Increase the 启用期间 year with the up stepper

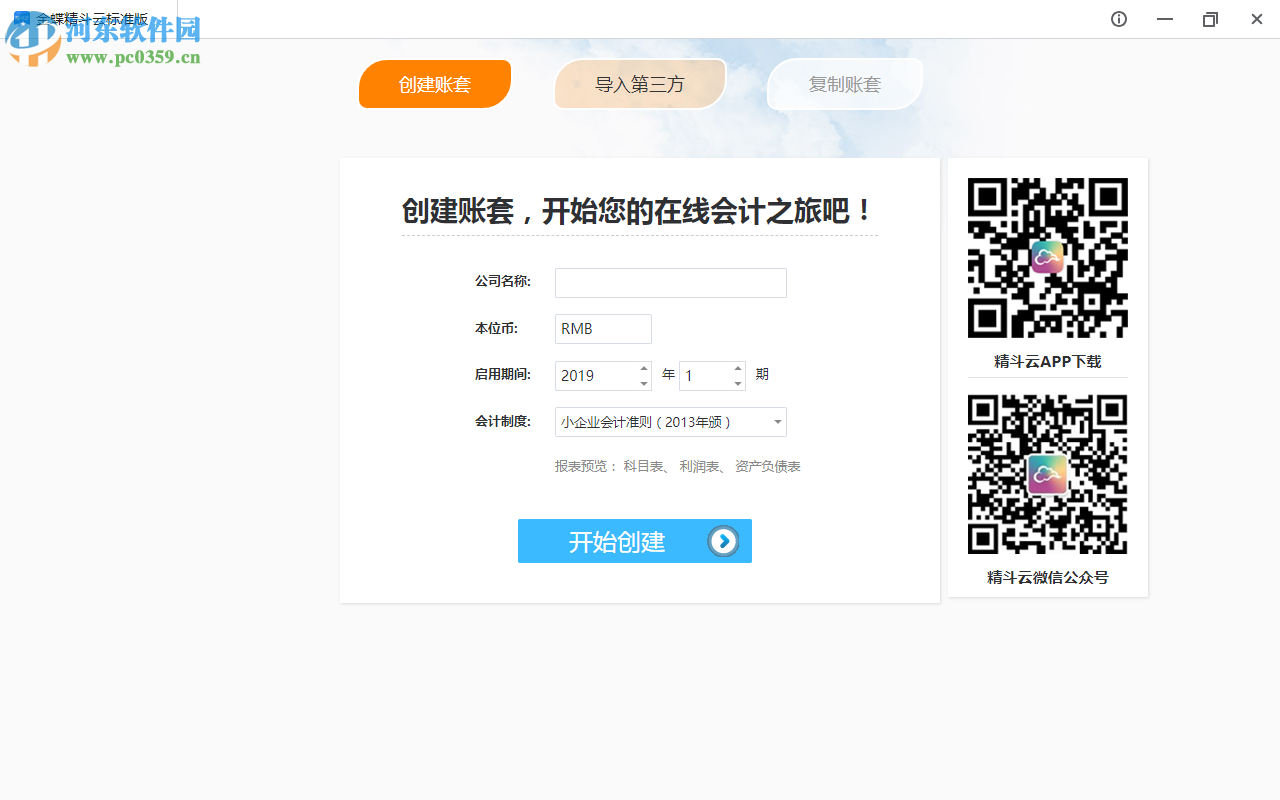643,369
